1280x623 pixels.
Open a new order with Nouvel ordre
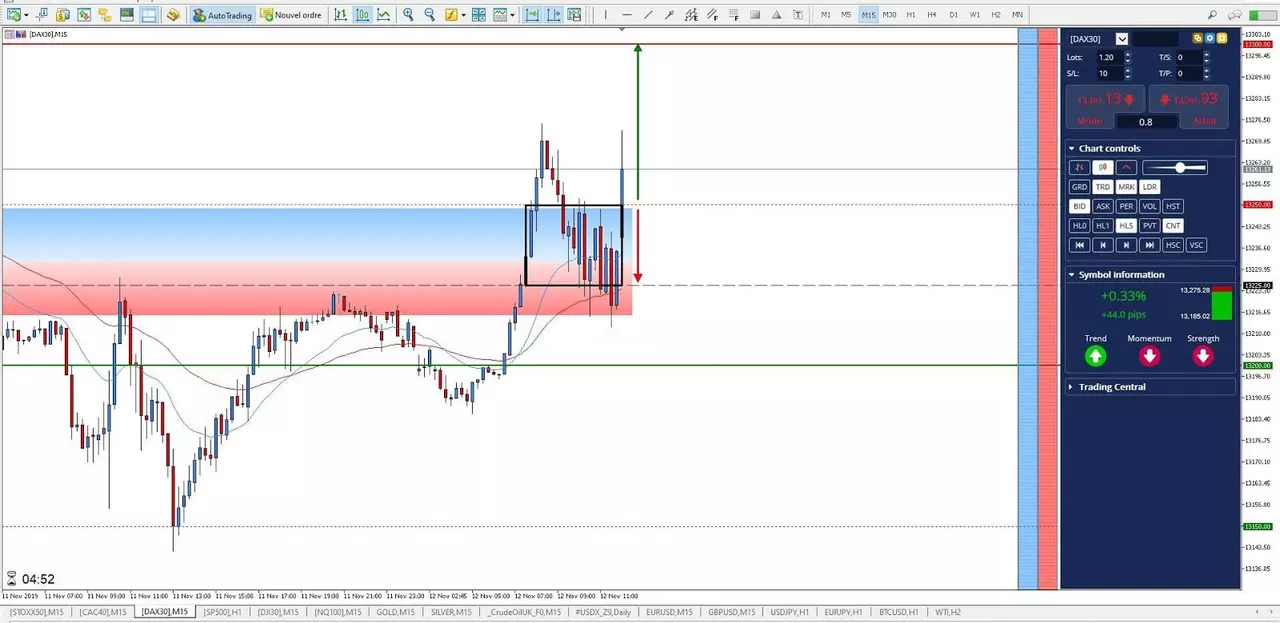(291, 15)
